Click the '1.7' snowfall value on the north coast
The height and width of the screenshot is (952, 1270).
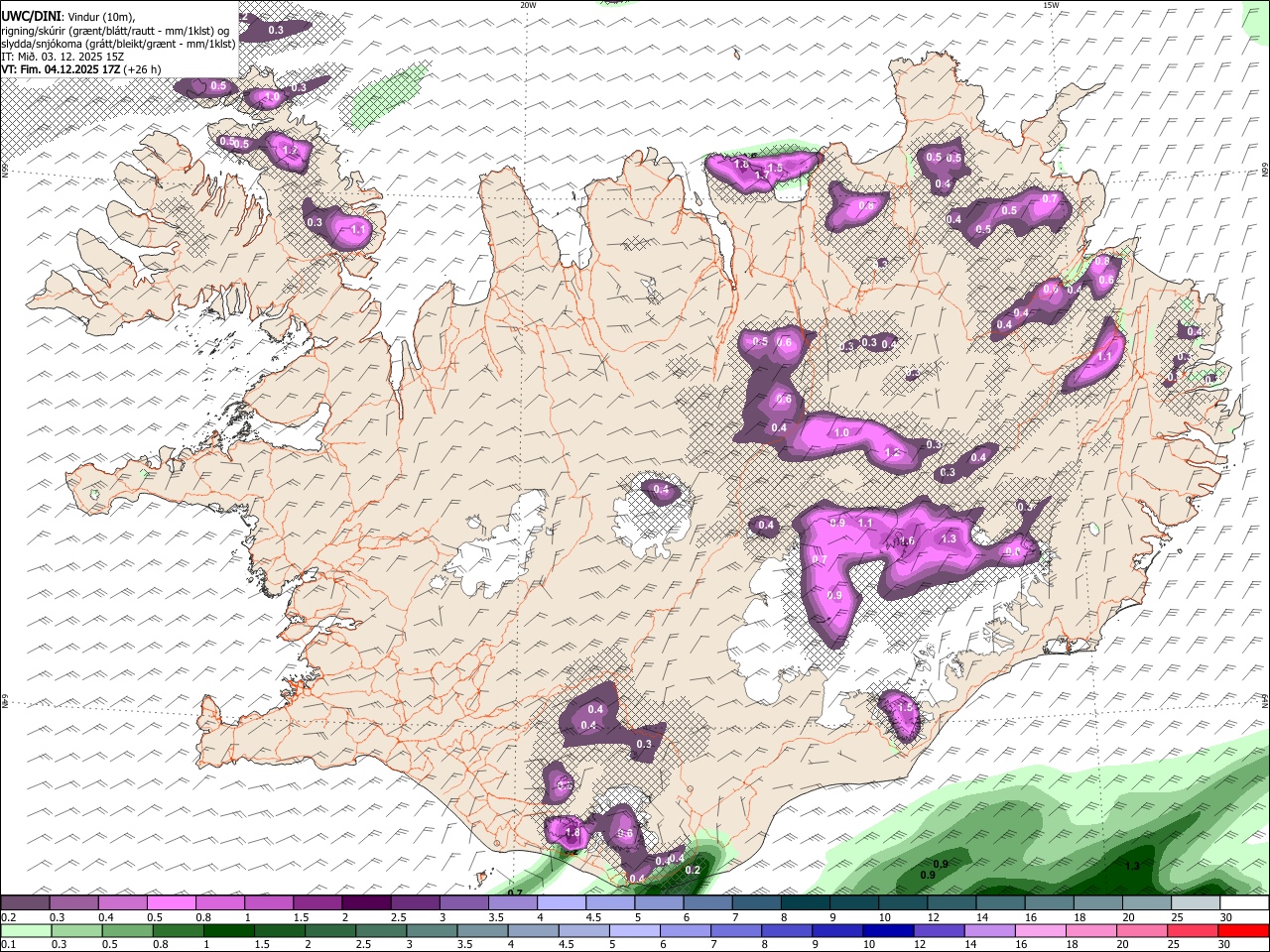pyautogui.click(x=762, y=176)
